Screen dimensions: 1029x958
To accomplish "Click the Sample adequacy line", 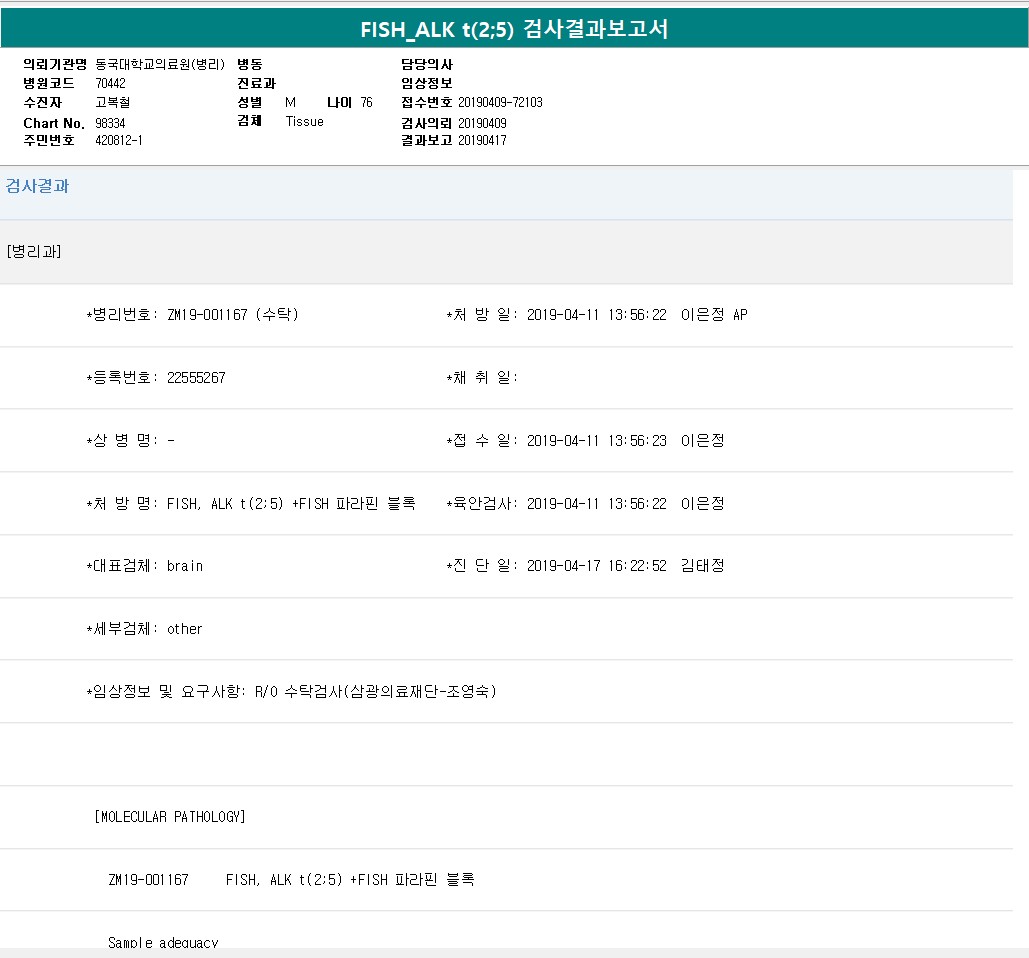I will pos(163,942).
